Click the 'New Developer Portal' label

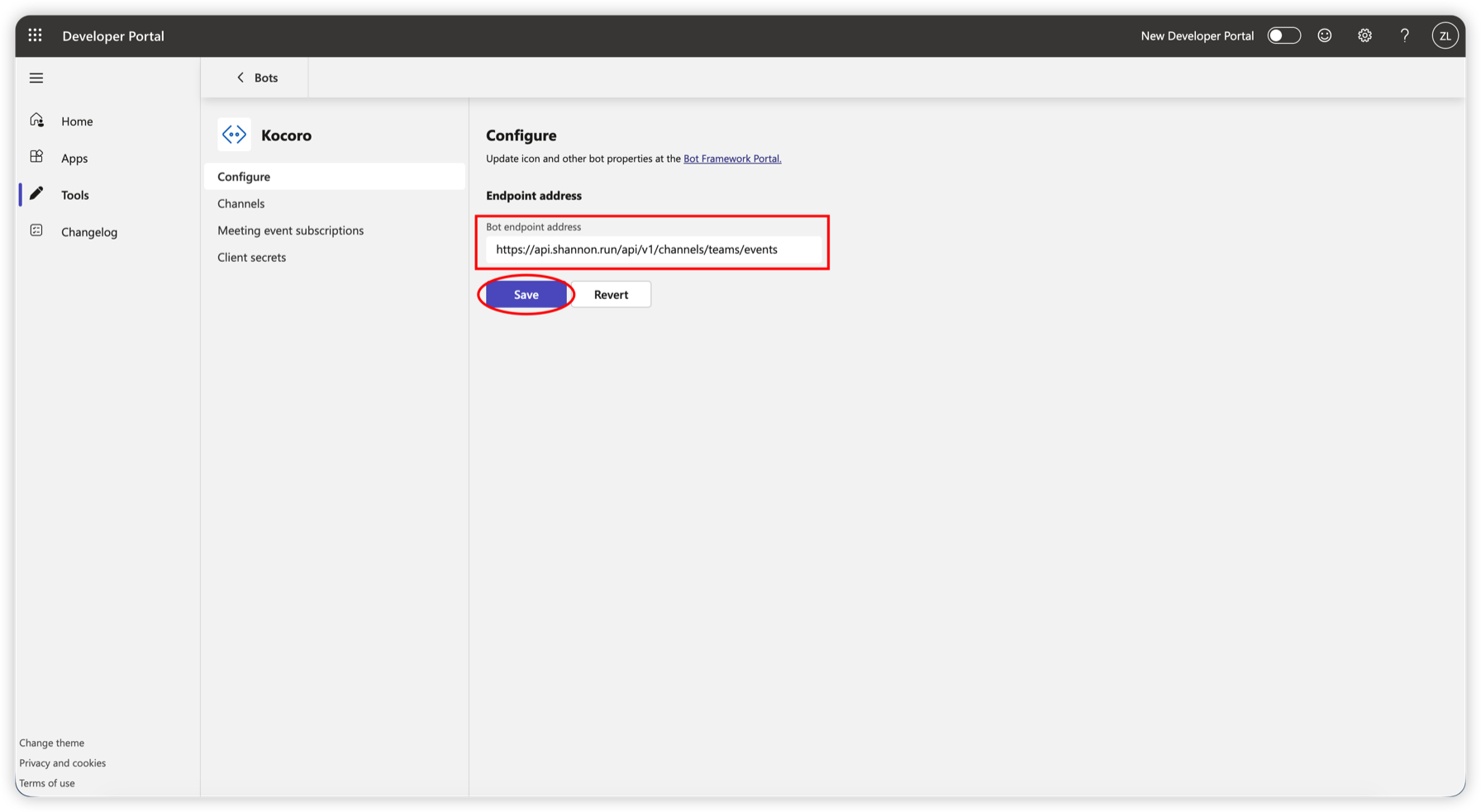coord(1197,36)
